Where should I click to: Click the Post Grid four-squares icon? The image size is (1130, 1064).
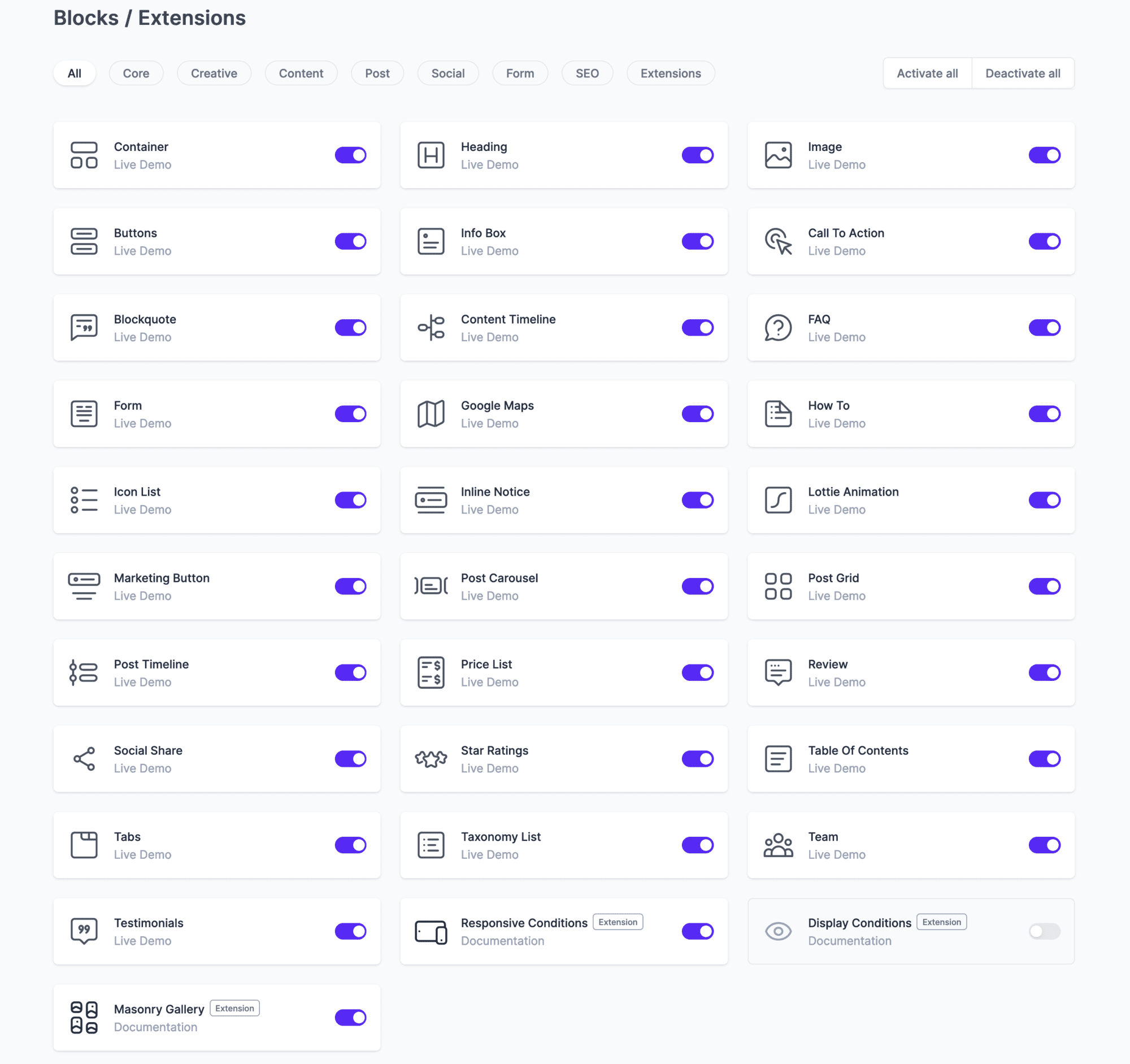click(778, 587)
